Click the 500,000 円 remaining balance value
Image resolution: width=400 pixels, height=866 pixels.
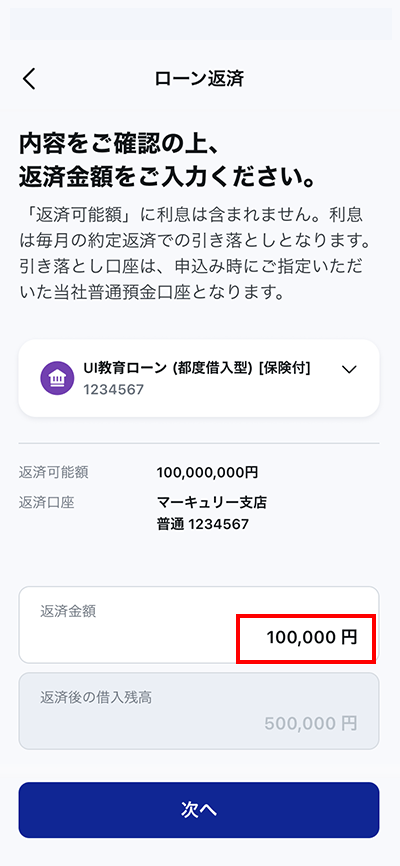click(311, 724)
